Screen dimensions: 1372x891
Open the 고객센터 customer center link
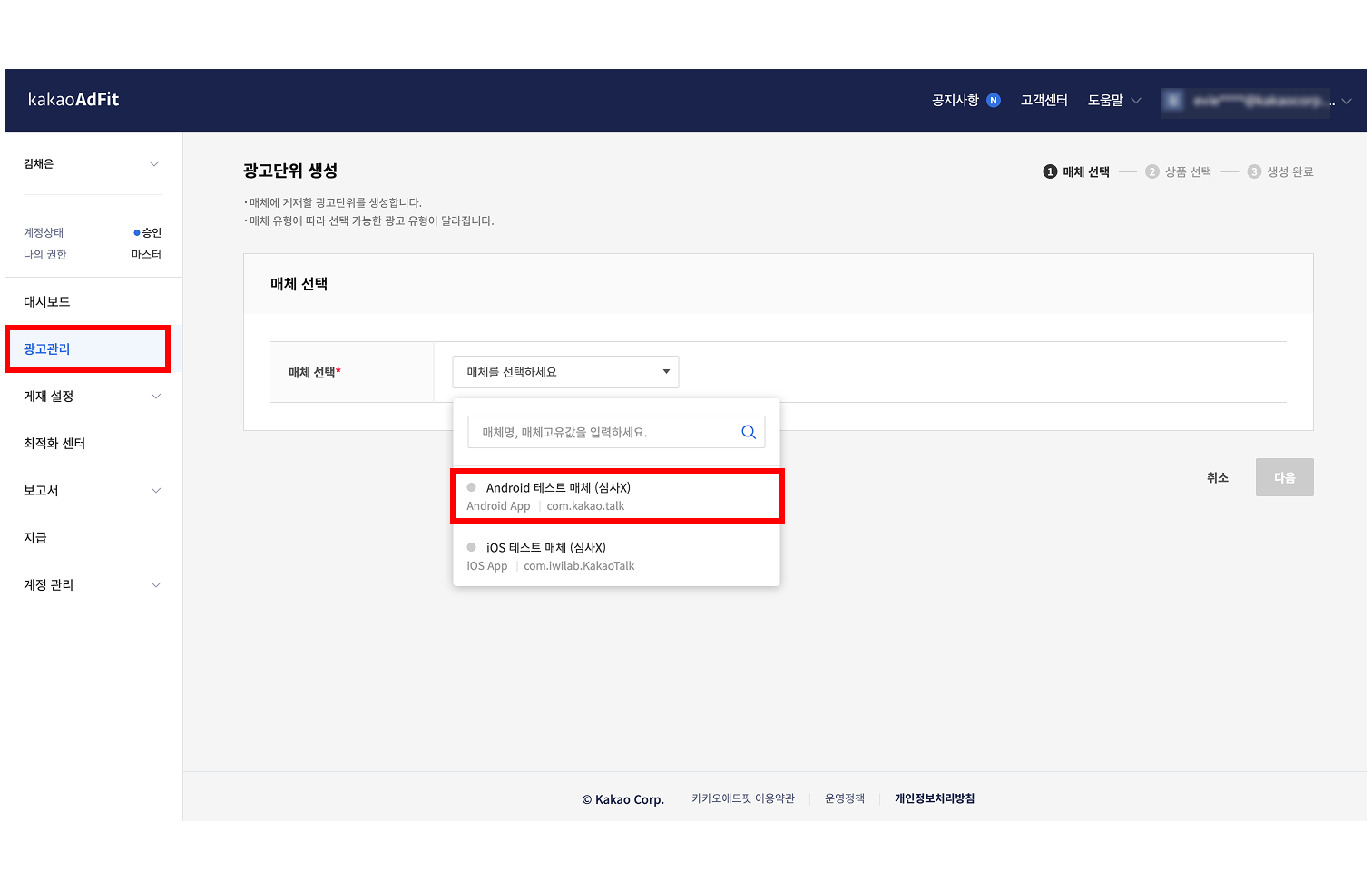[1044, 101]
